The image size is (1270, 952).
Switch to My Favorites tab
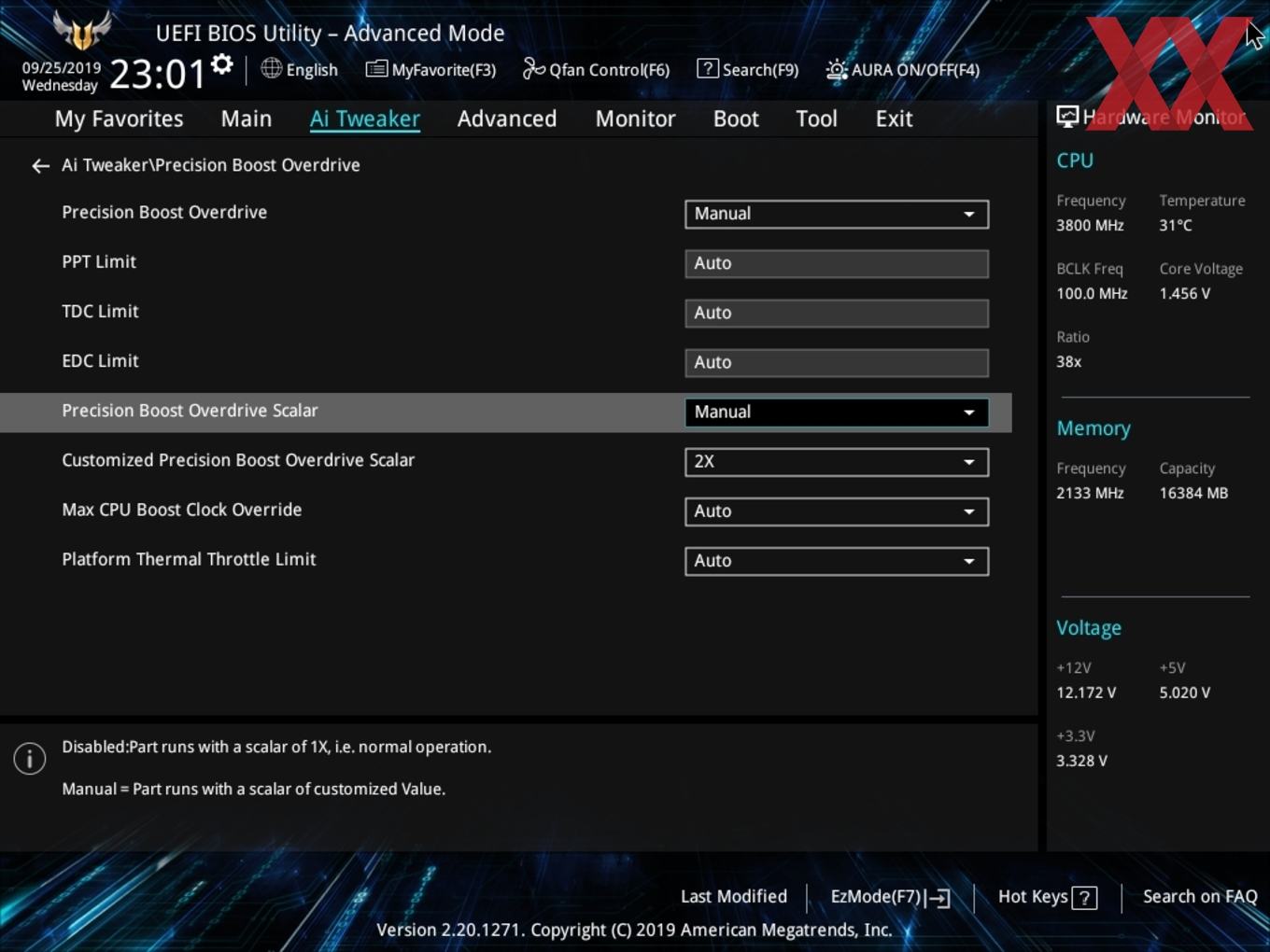tap(119, 119)
